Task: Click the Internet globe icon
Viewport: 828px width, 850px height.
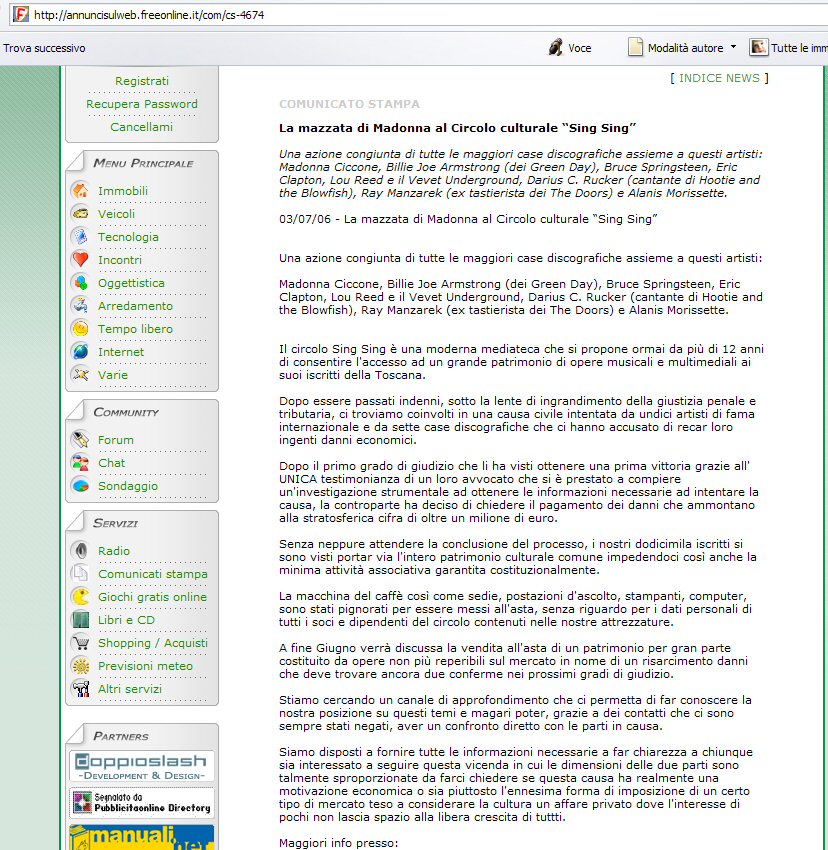Action: [x=80, y=351]
